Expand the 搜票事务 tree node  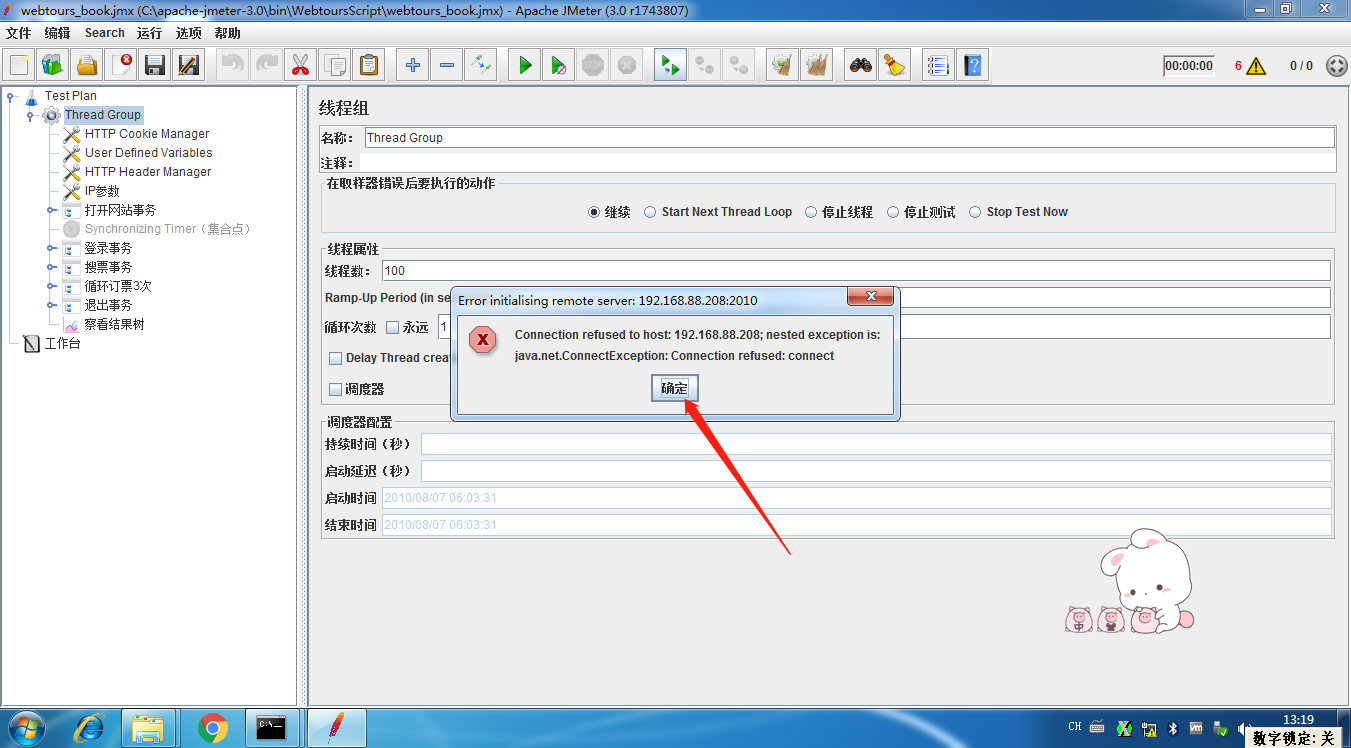[51, 267]
